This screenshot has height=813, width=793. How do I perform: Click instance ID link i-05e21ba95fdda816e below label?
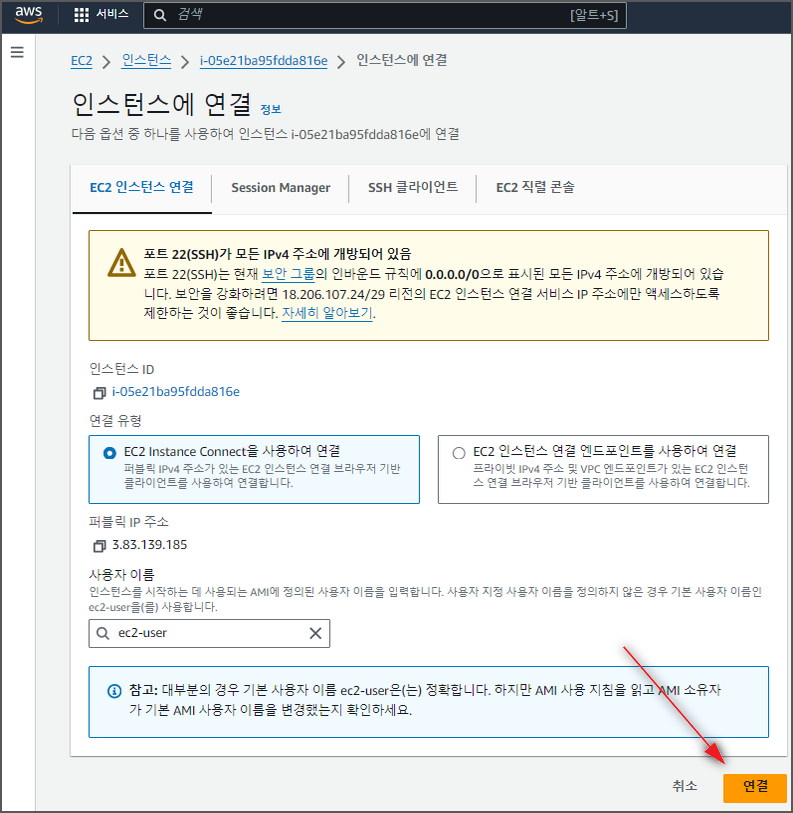pos(176,392)
